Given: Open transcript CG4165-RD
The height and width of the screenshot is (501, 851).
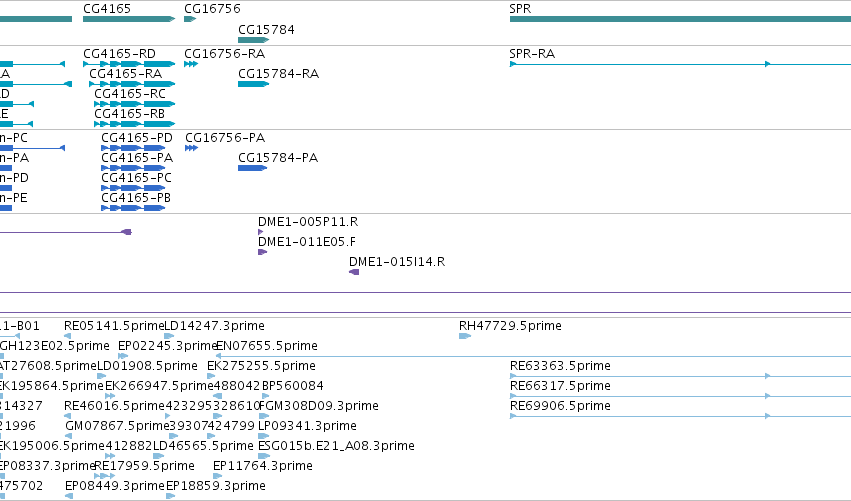Looking at the screenshot, I should pyautogui.click(x=119, y=54).
